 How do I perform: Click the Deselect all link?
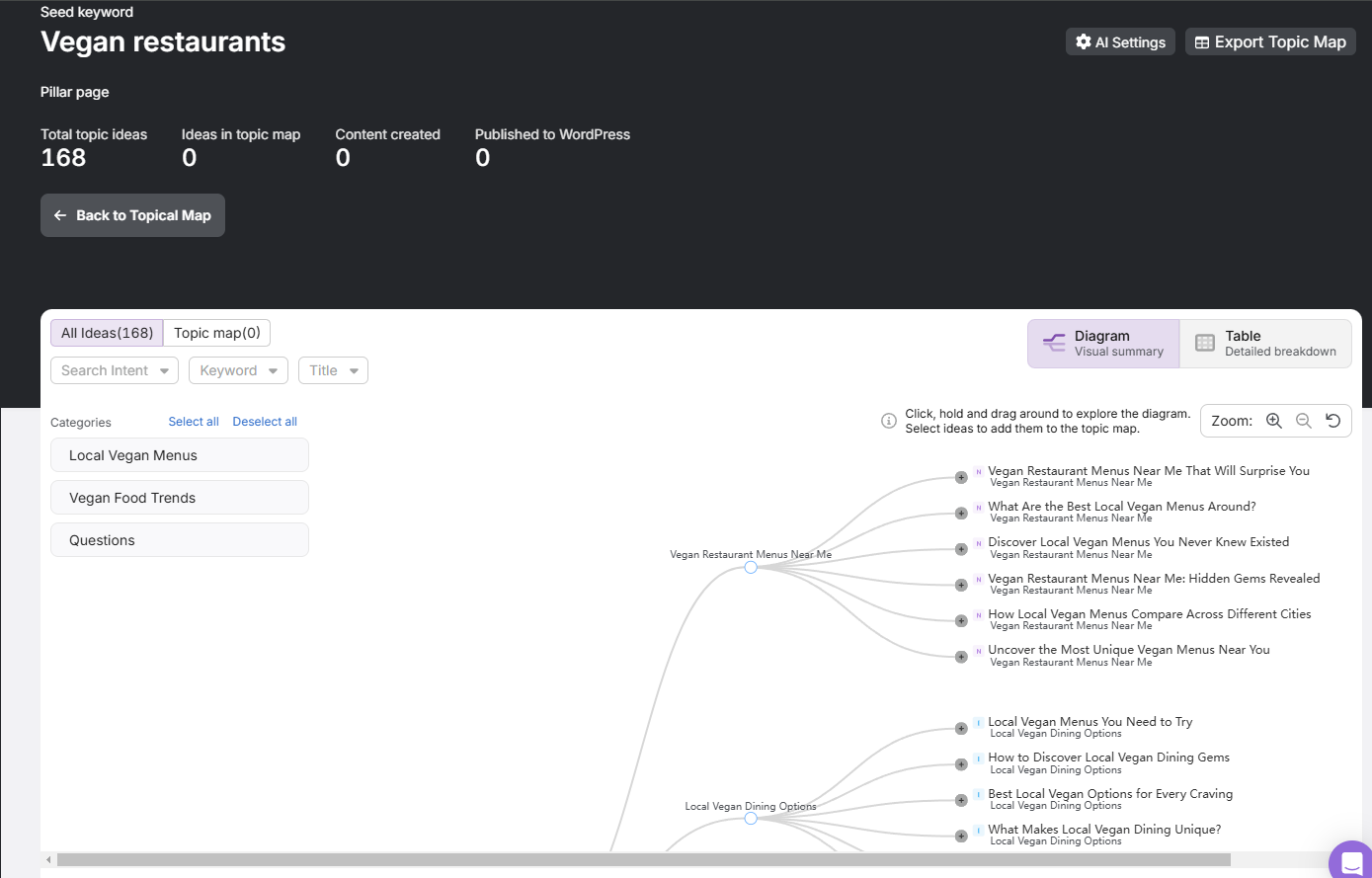pyautogui.click(x=265, y=422)
